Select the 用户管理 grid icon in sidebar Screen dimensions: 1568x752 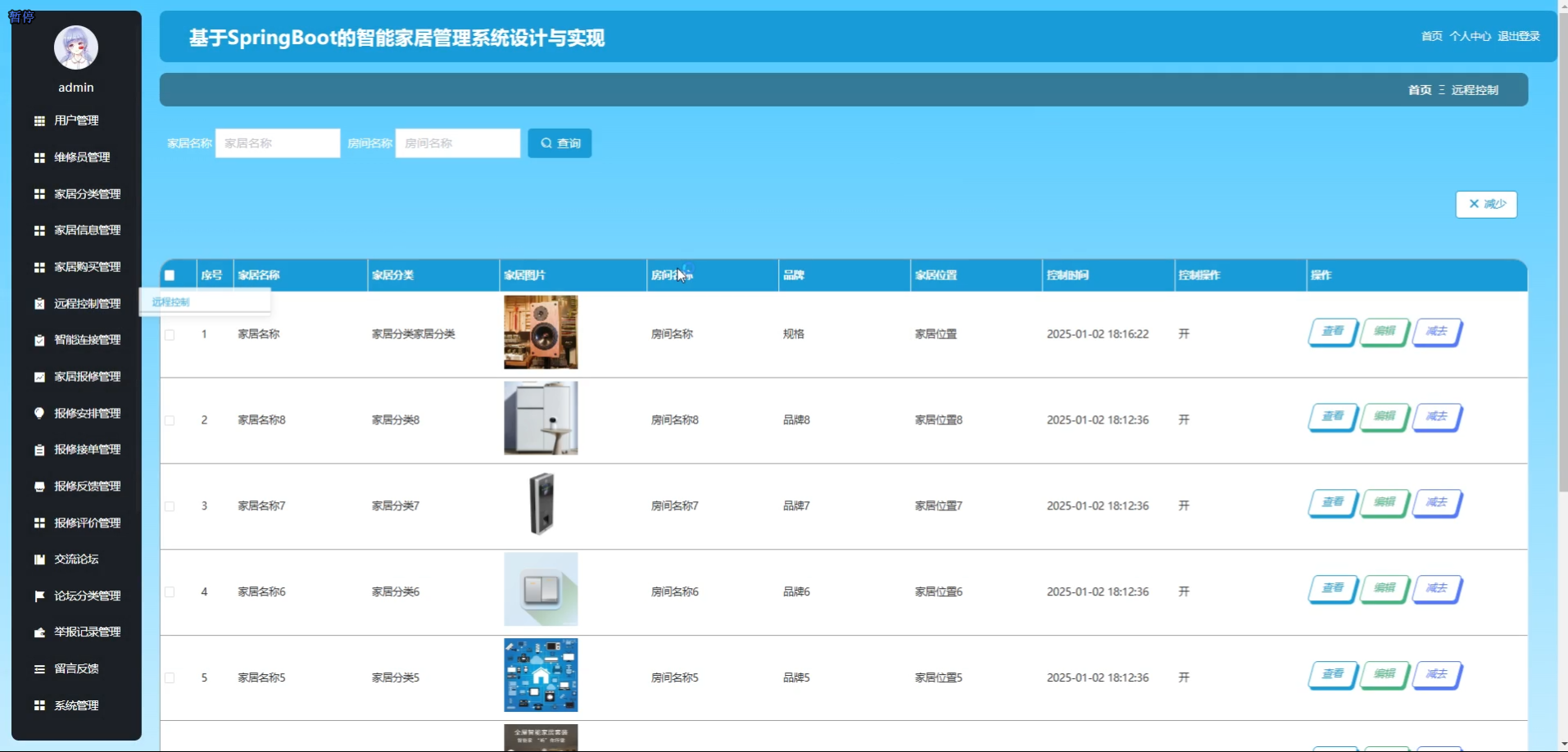click(x=39, y=120)
